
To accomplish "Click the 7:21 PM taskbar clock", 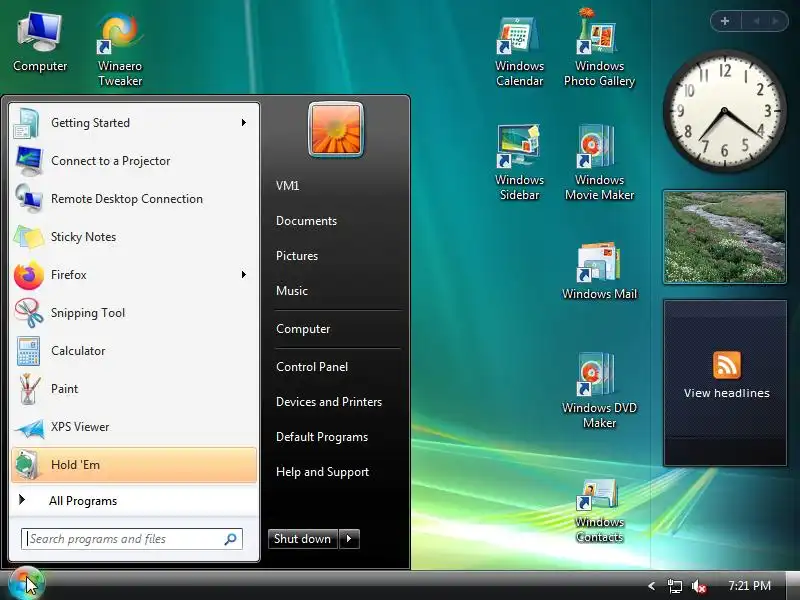I will 749,586.
